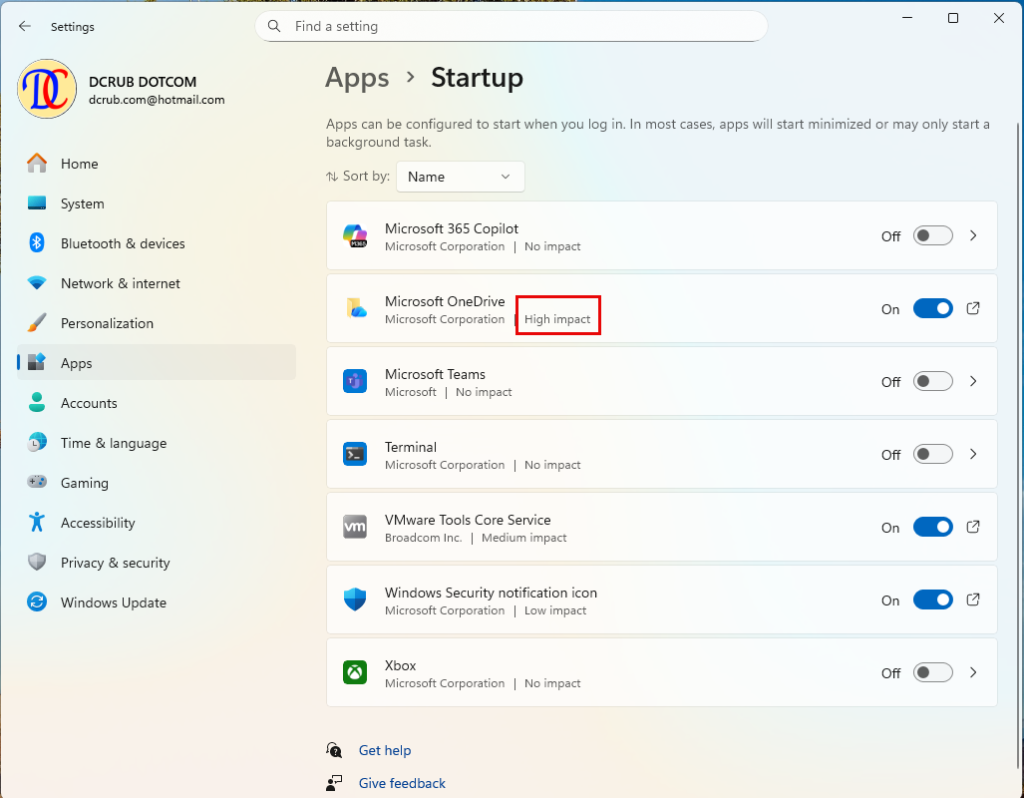Click the Gaming controller icon
This screenshot has width=1024, height=798.
click(x=37, y=482)
